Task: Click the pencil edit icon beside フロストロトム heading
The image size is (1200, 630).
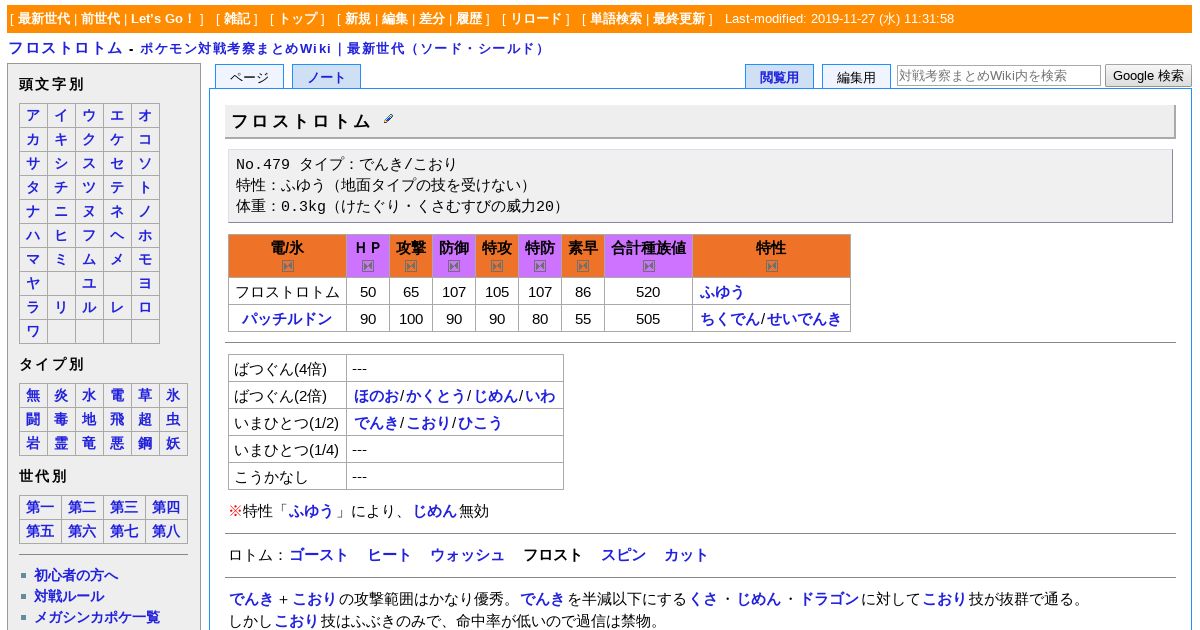Action: tap(388, 119)
